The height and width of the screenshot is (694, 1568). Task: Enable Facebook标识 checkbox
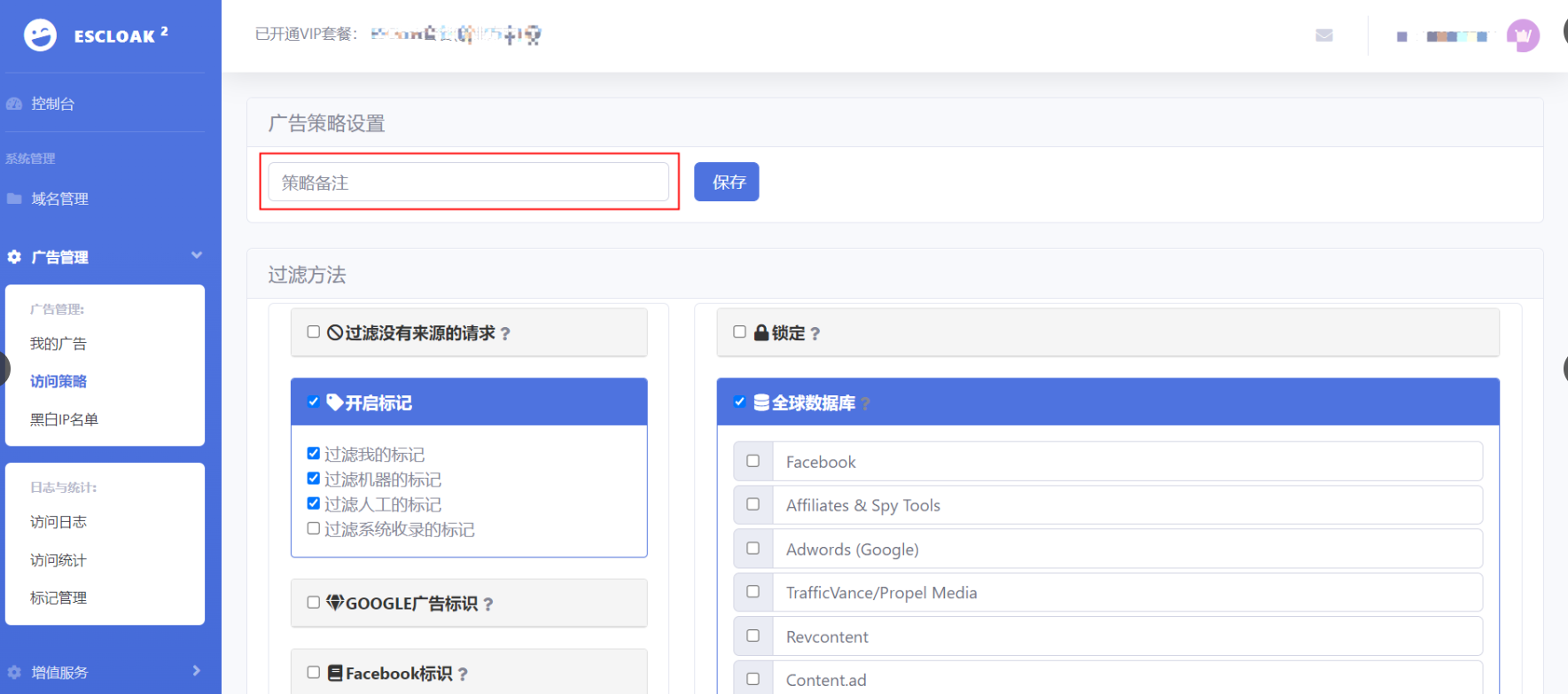point(313,672)
